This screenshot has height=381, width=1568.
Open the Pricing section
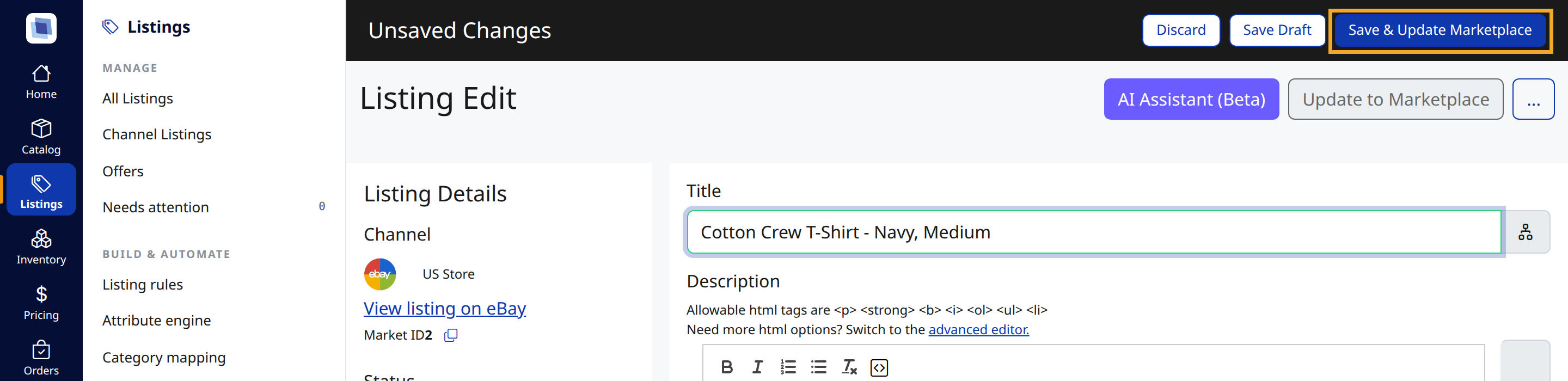(41, 303)
